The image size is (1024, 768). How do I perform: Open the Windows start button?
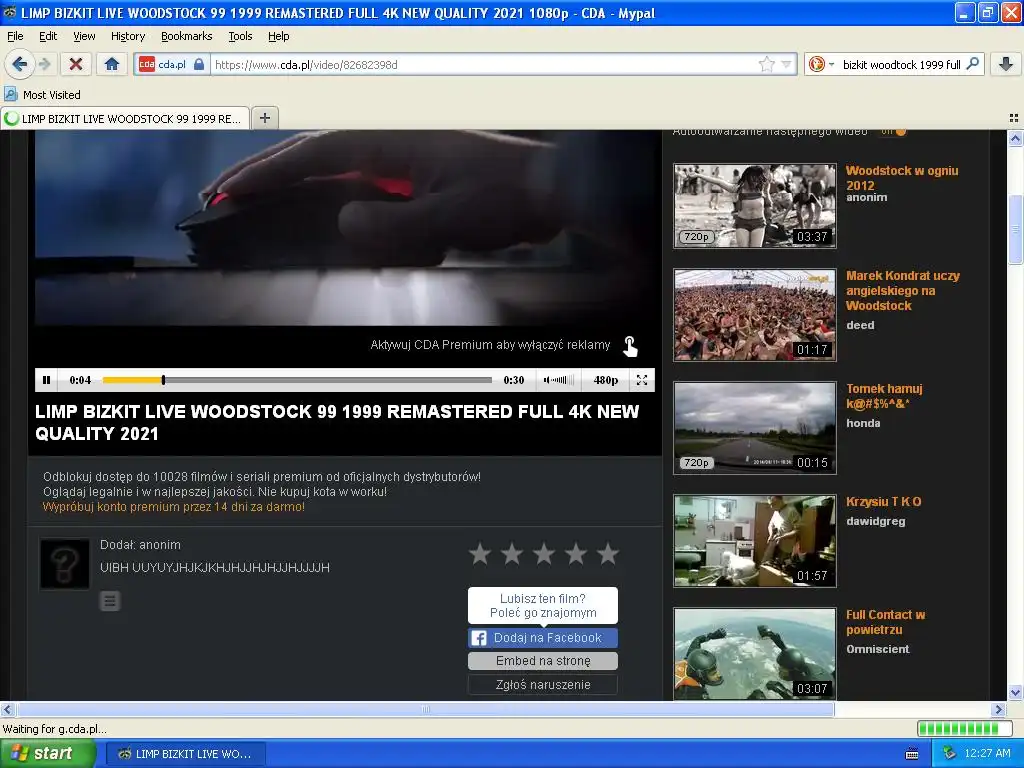point(47,754)
